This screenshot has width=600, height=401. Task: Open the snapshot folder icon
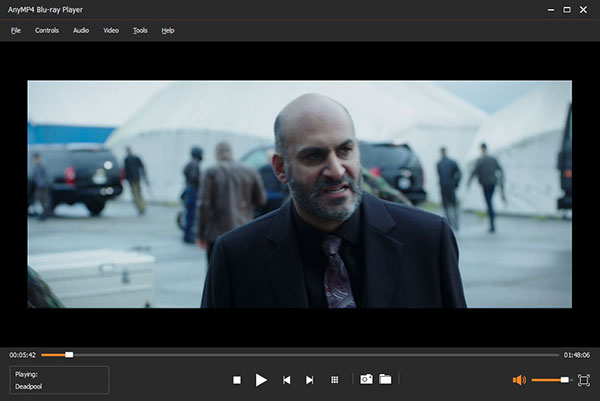point(385,380)
